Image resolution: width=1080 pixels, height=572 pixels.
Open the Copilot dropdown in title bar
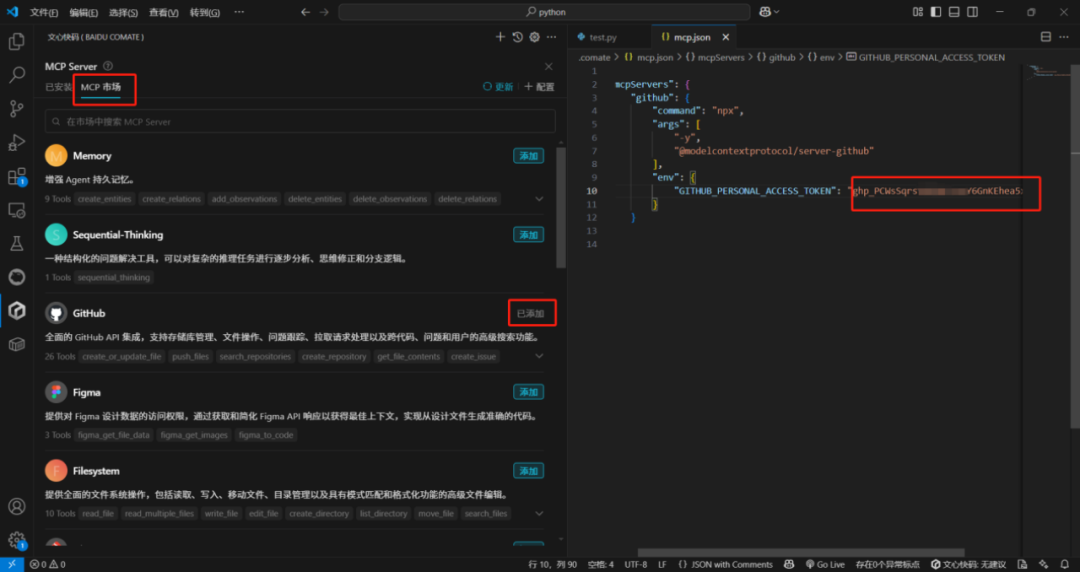pos(769,12)
